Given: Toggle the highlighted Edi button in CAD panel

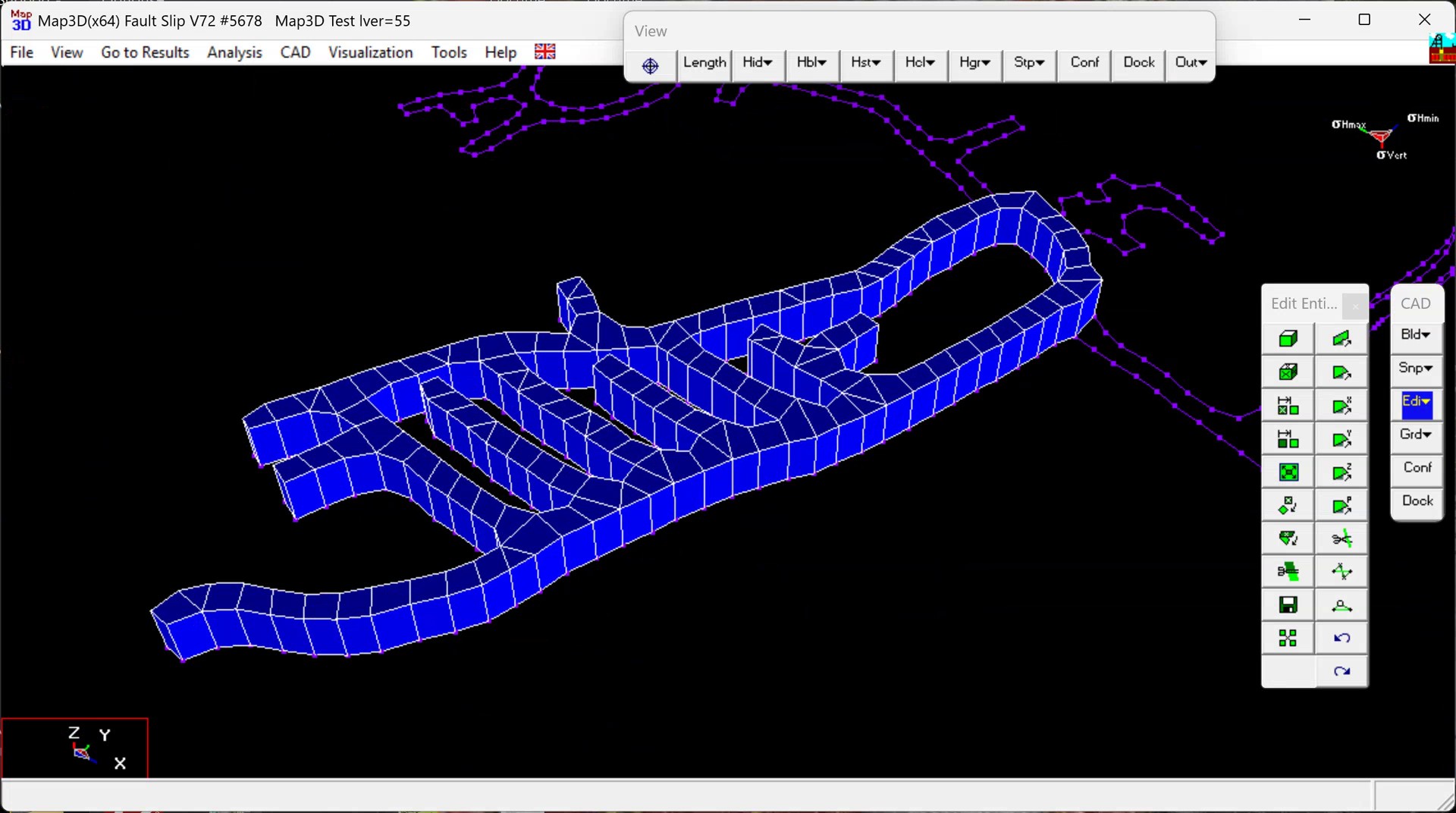Looking at the screenshot, I should (1416, 403).
